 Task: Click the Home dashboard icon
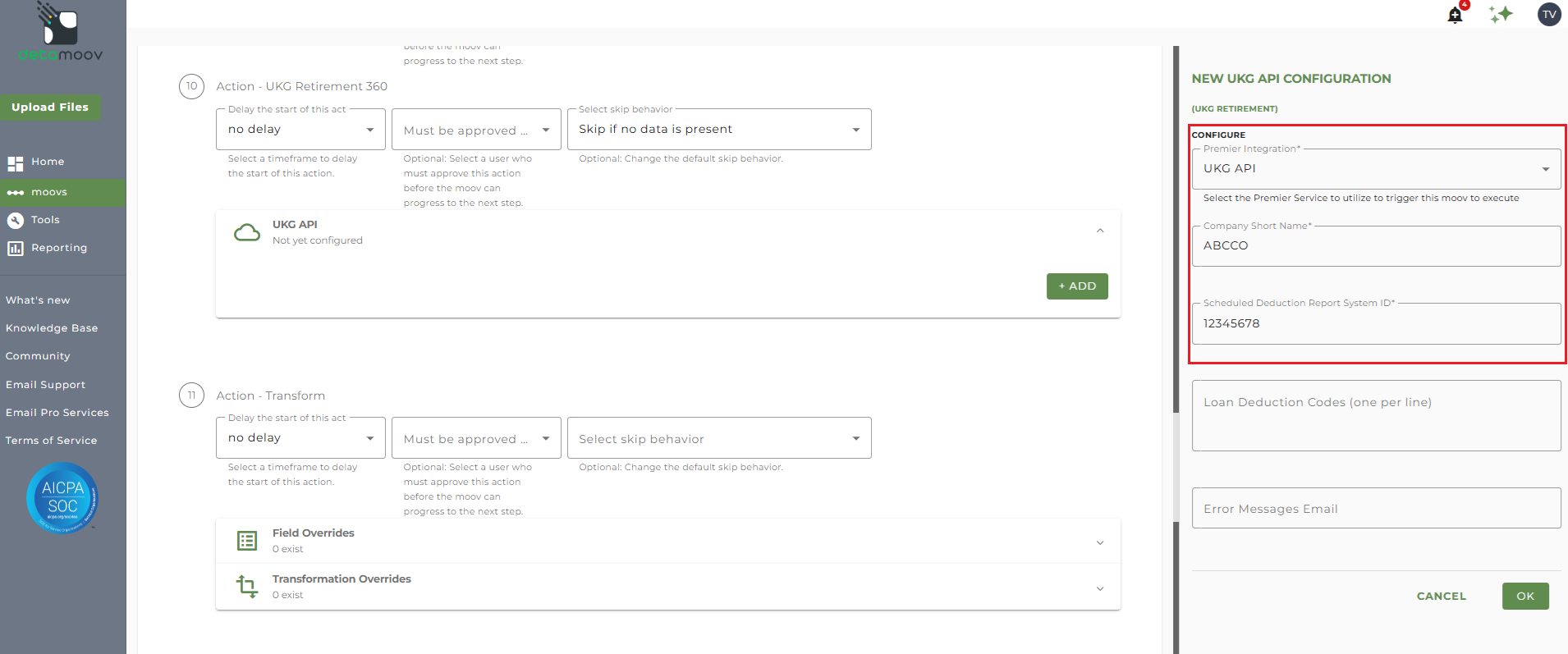16,162
